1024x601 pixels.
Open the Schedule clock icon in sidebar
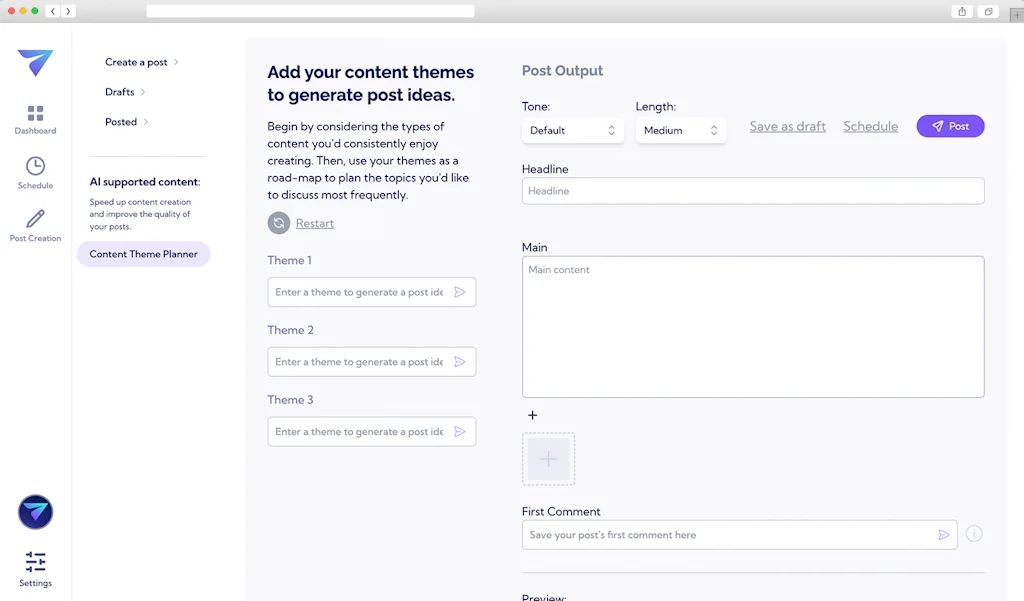coord(35,172)
